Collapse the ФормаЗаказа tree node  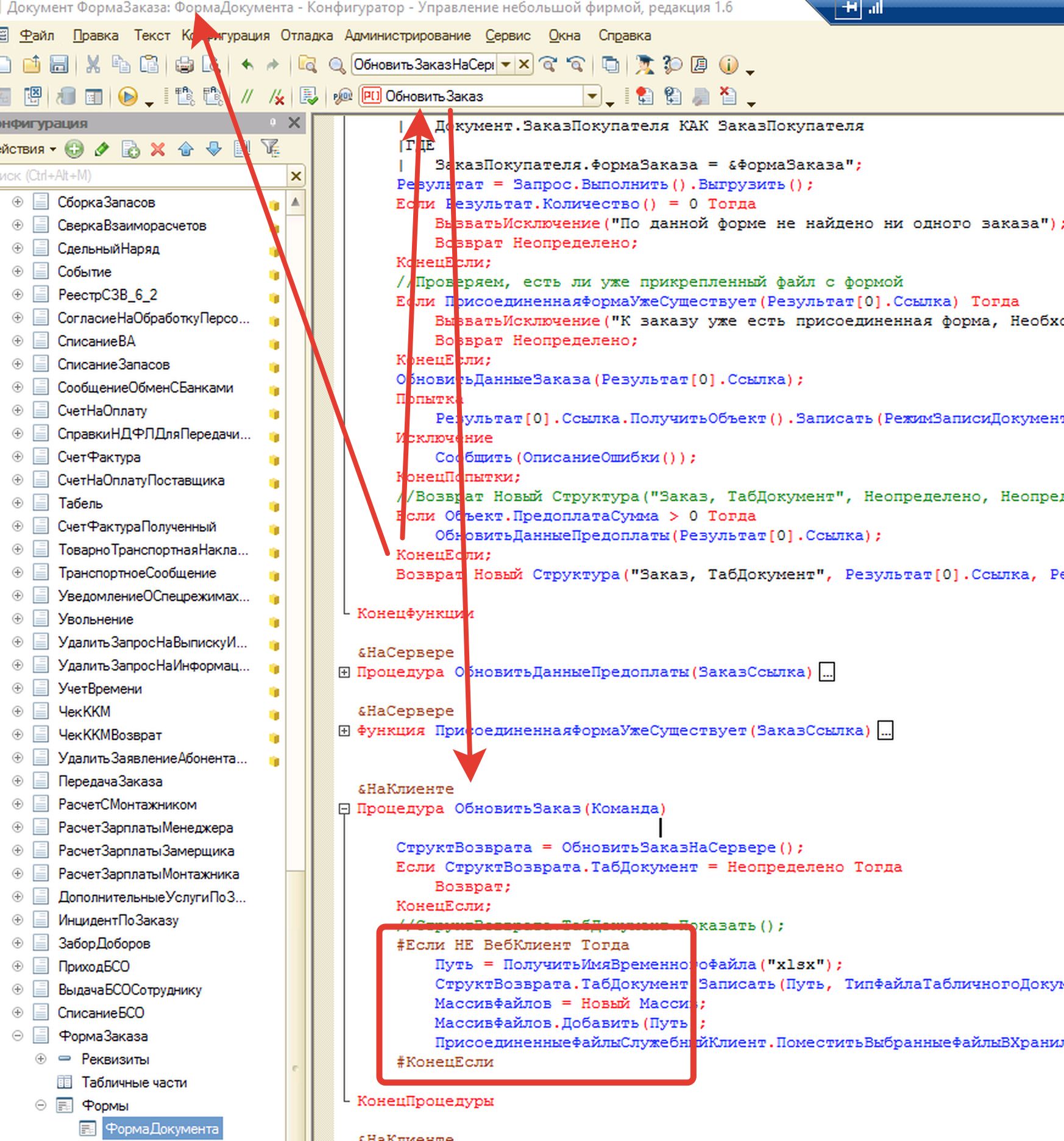click(x=18, y=1036)
